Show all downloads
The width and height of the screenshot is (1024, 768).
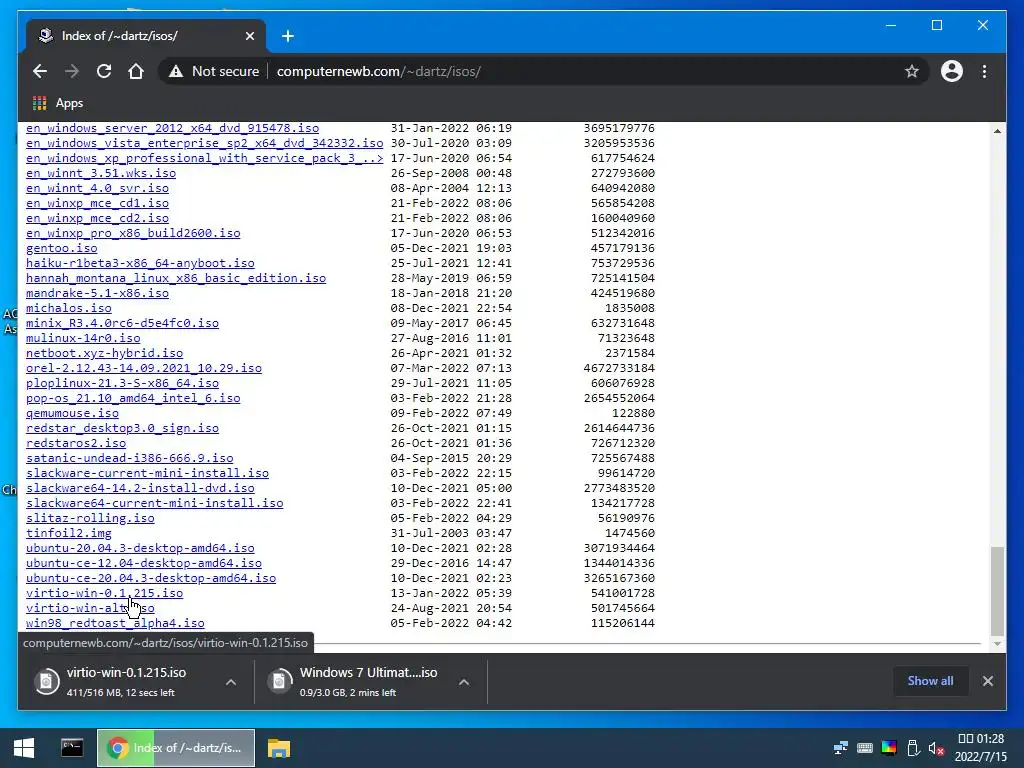click(x=930, y=680)
